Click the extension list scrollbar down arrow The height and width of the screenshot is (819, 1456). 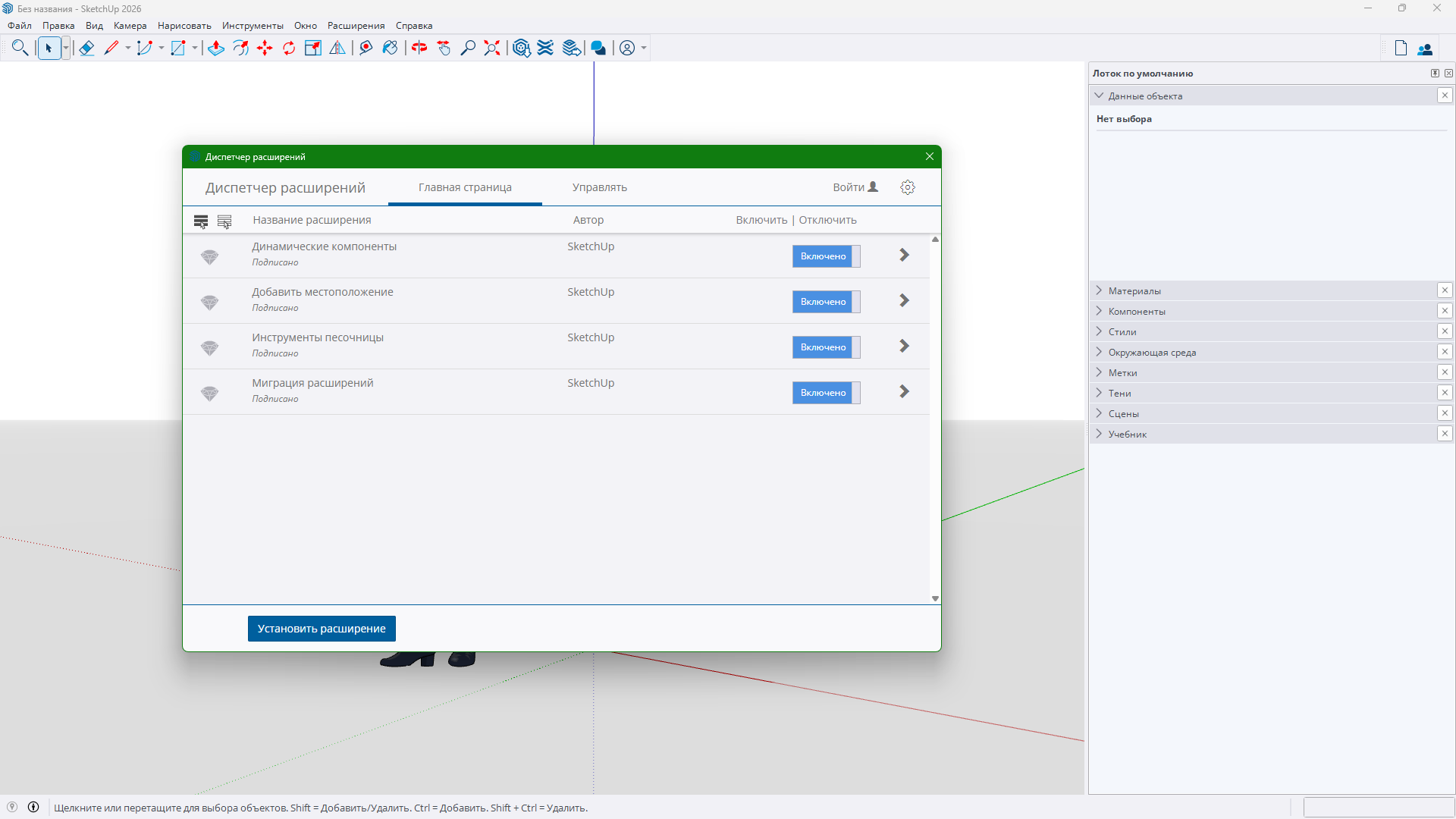(935, 598)
